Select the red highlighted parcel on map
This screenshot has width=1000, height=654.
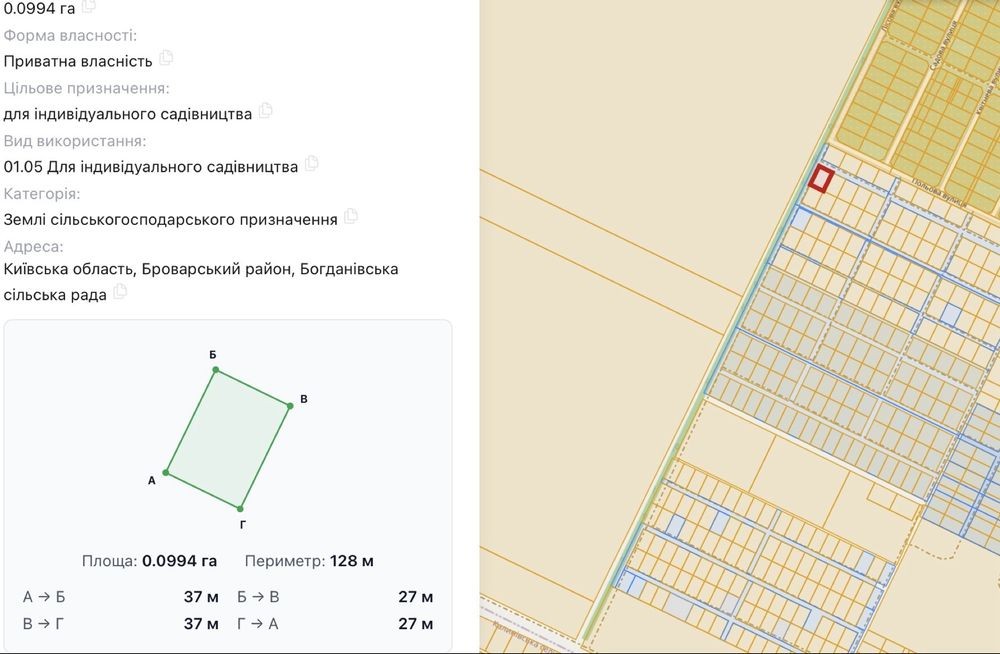[821, 179]
